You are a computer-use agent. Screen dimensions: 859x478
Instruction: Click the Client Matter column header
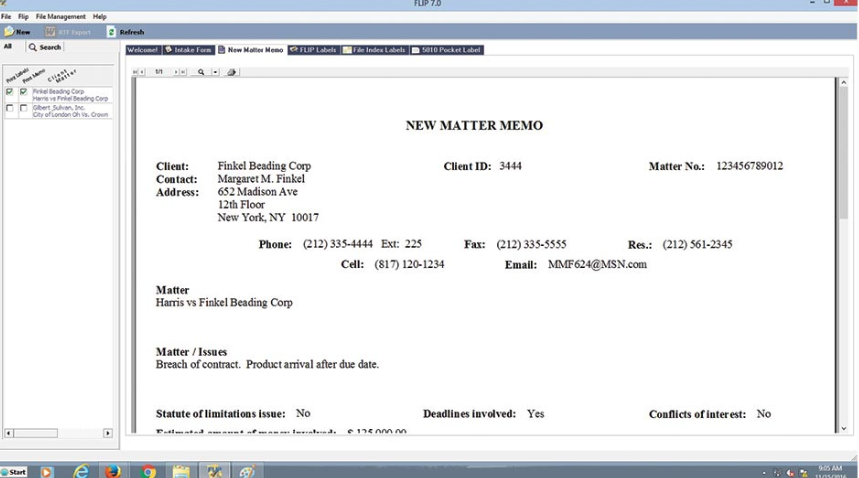64,76
